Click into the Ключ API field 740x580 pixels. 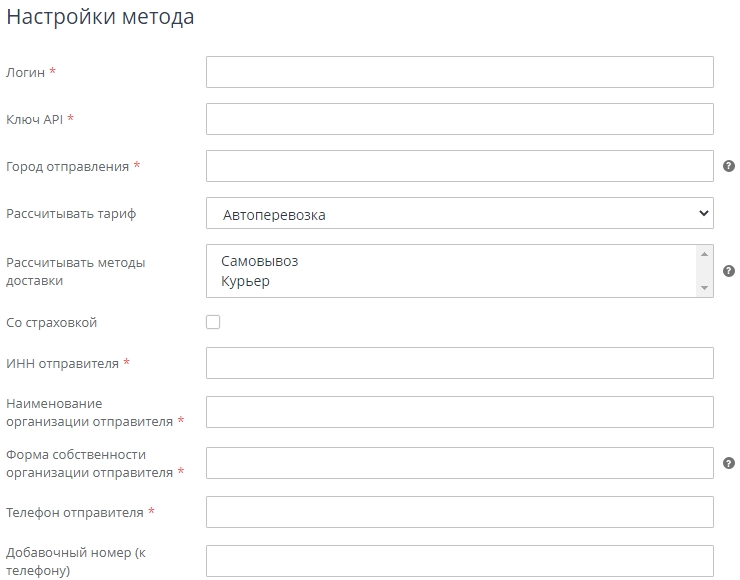pyautogui.click(x=459, y=119)
